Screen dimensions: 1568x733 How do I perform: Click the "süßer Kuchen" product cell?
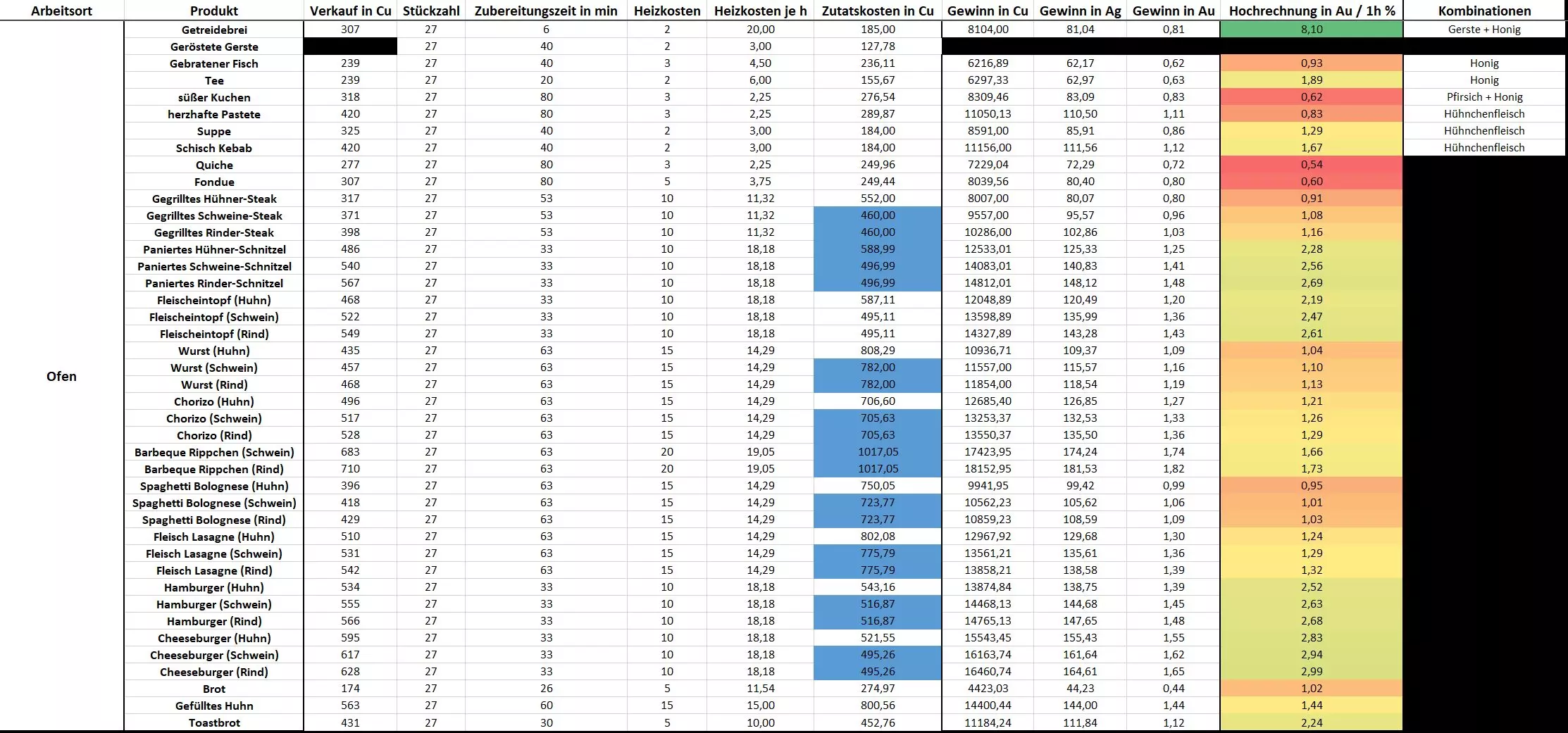tap(214, 97)
